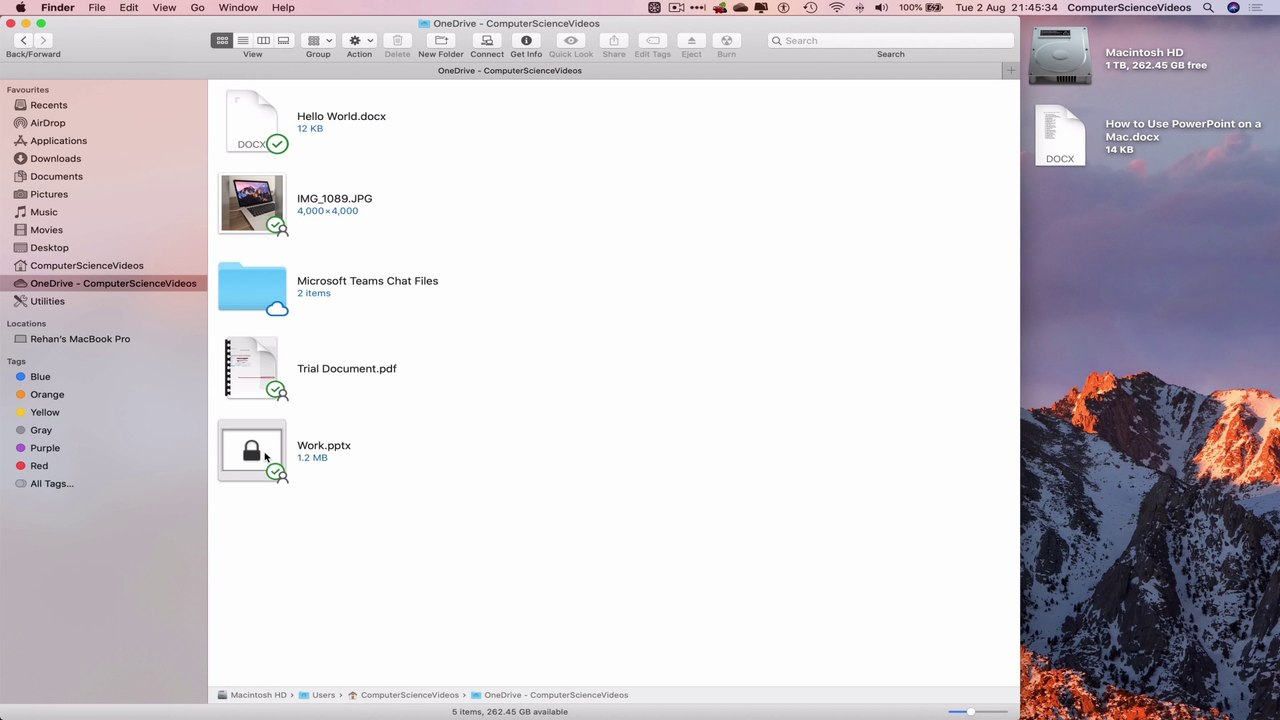Go forward with the Forward arrow
1280x720 pixels.
(x=43, y=40)
